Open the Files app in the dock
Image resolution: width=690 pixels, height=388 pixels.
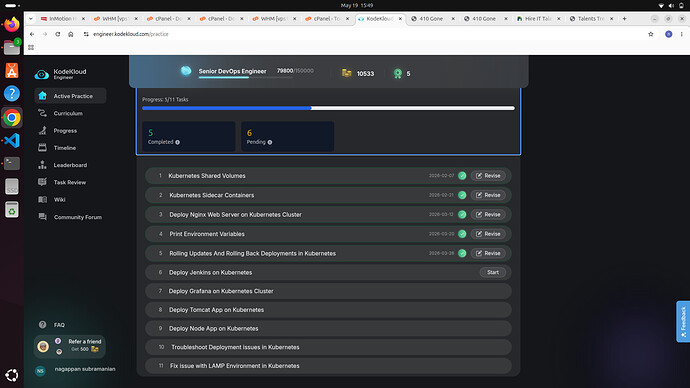[12, 47]
